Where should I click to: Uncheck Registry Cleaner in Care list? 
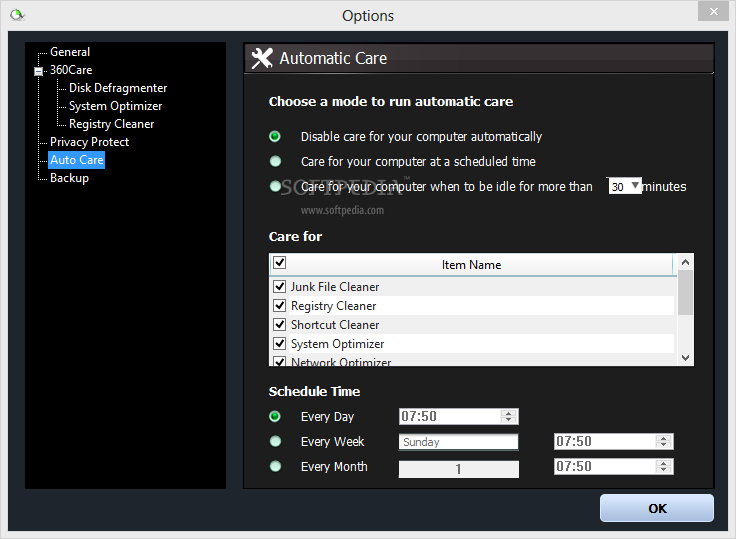coord(279,306)
